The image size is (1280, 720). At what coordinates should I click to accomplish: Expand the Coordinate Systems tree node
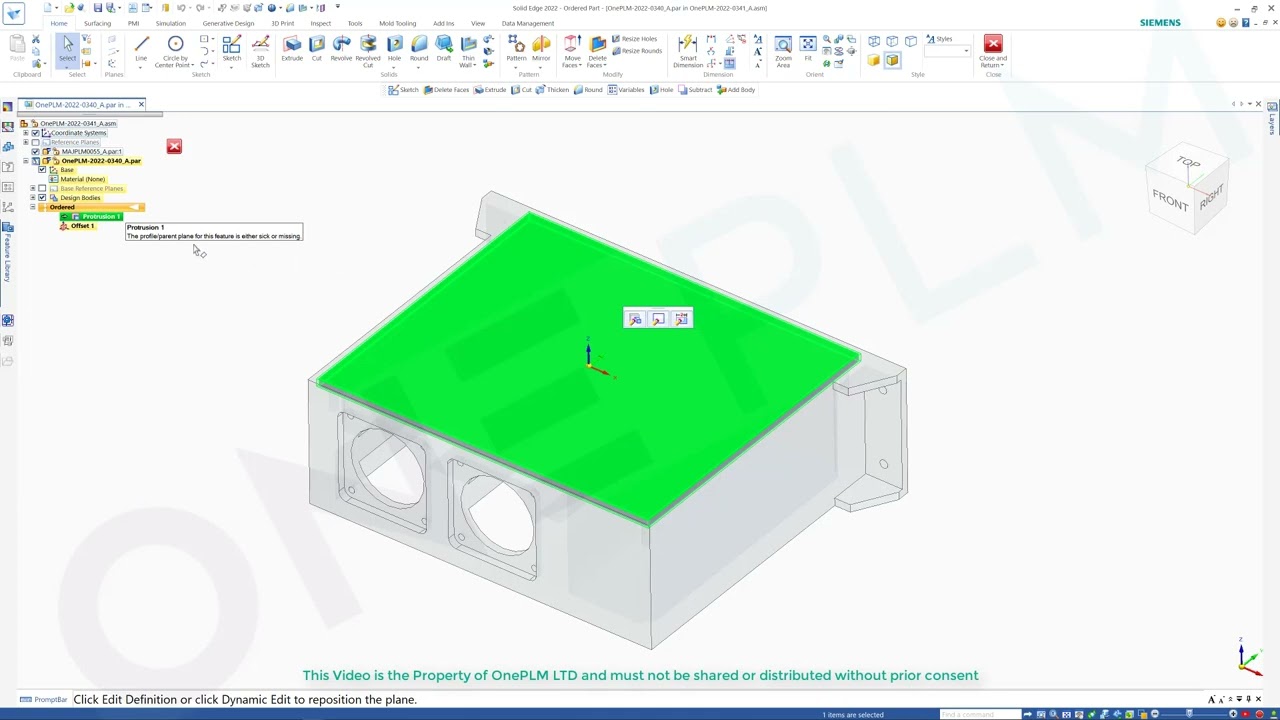tap(25, 133)
